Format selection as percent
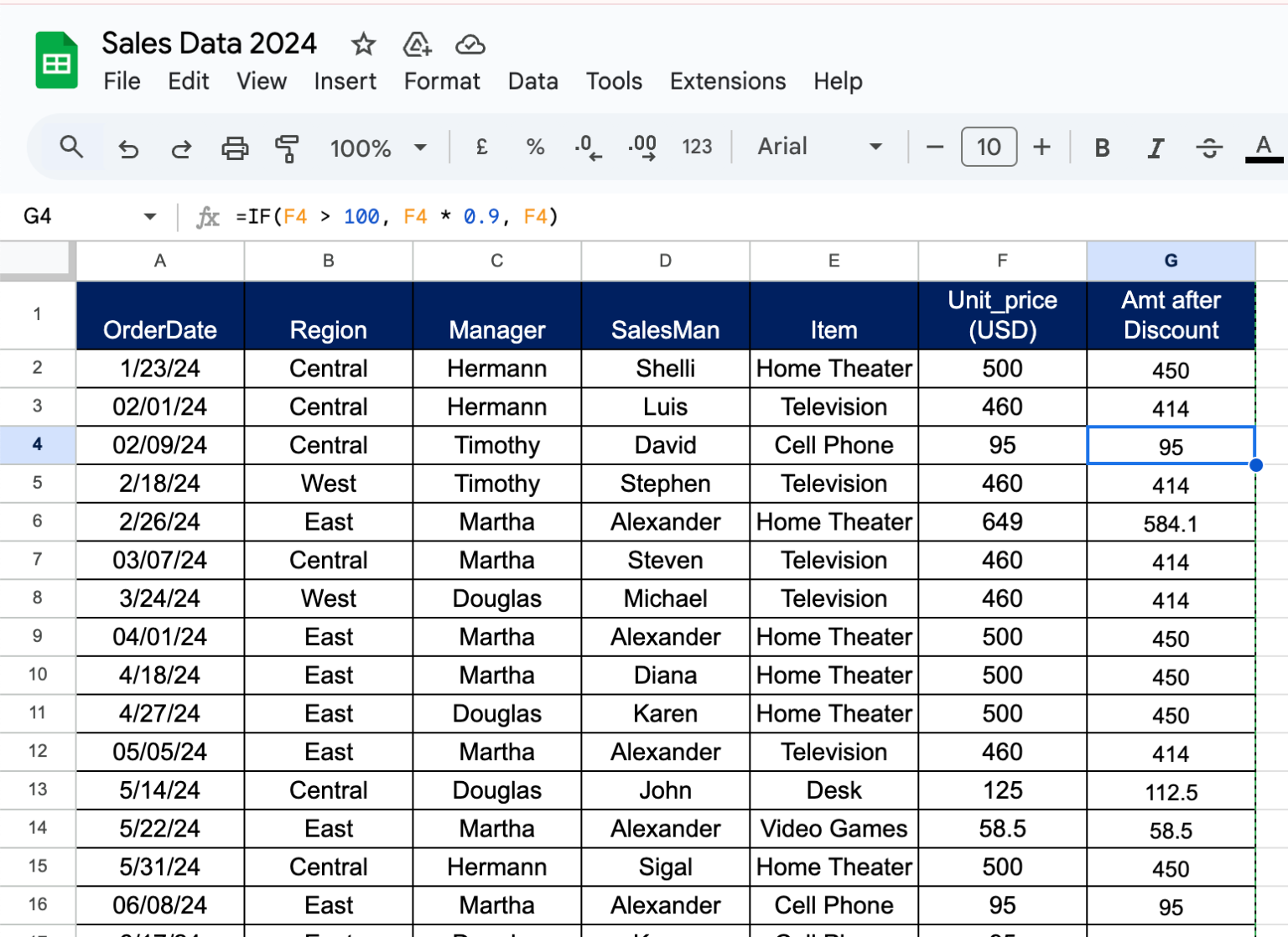Screen dimensions: 1288x937 (x=534, y=148)
